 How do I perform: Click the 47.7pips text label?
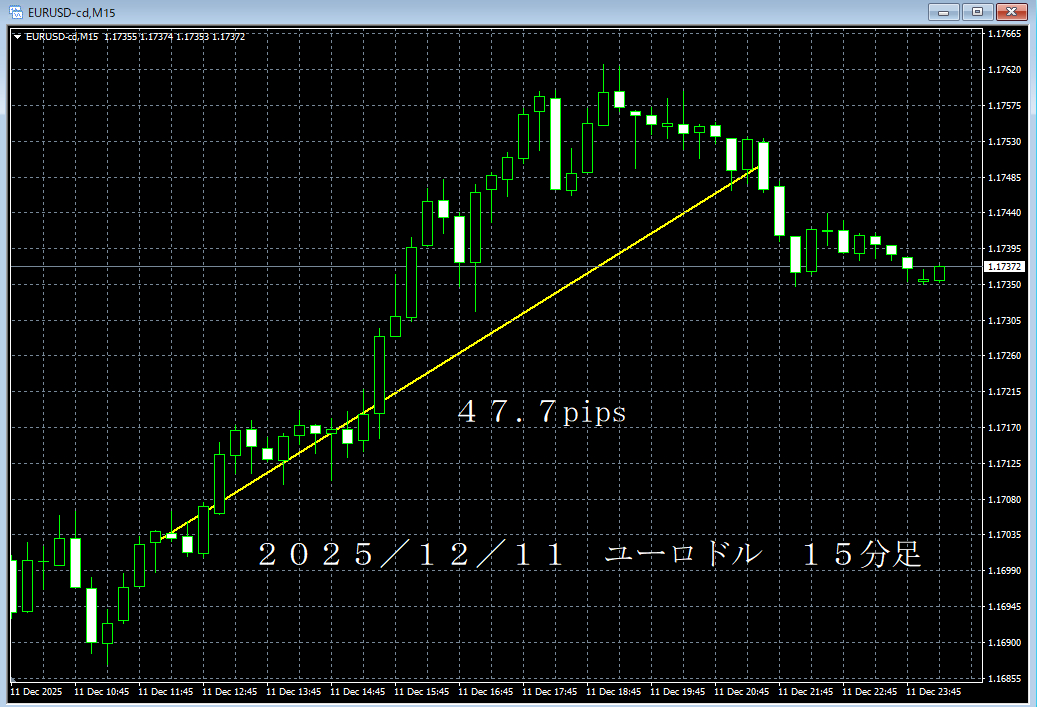(542, 411)
